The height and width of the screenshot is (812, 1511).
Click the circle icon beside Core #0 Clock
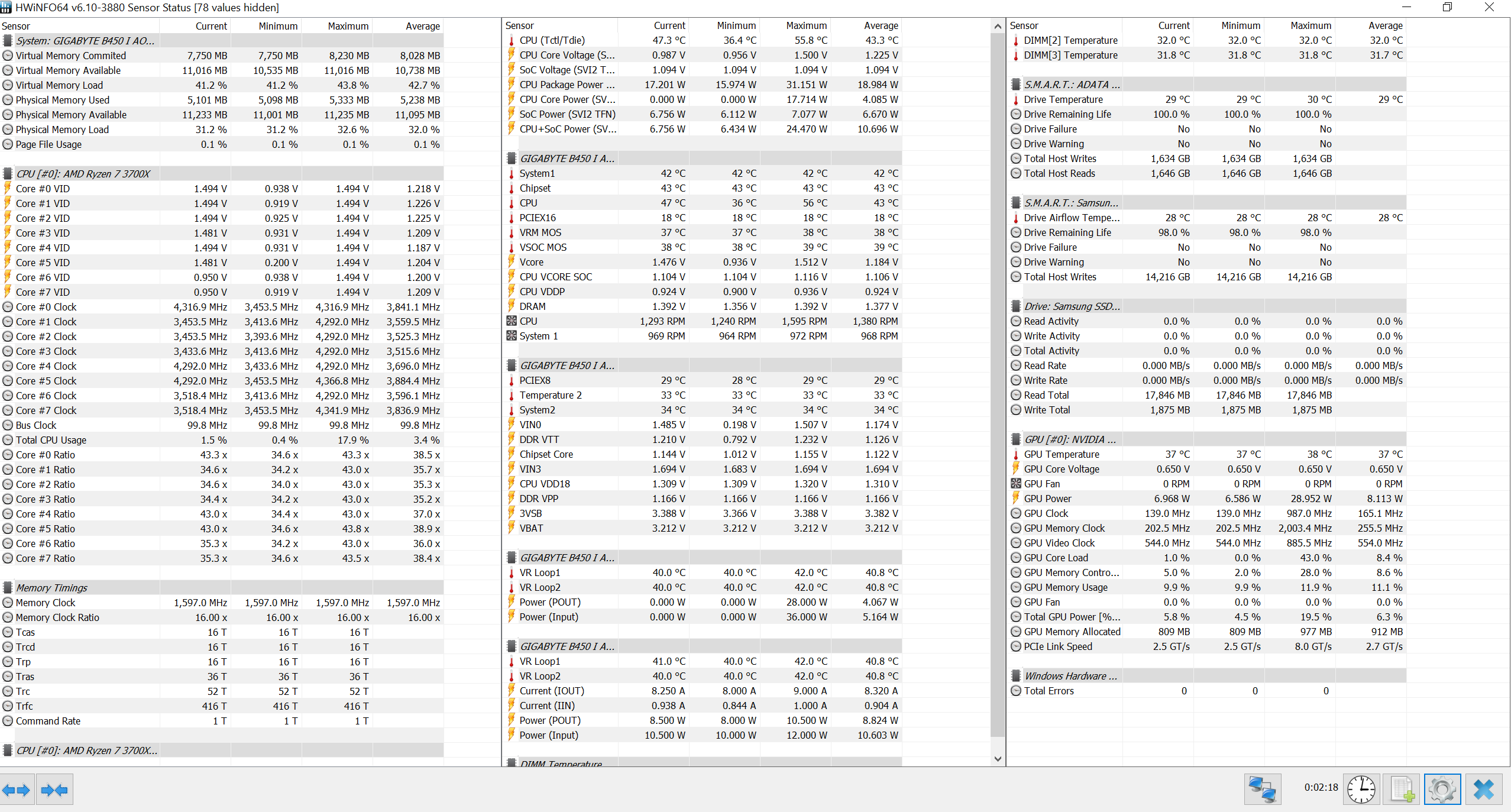[x=8, y=307]
